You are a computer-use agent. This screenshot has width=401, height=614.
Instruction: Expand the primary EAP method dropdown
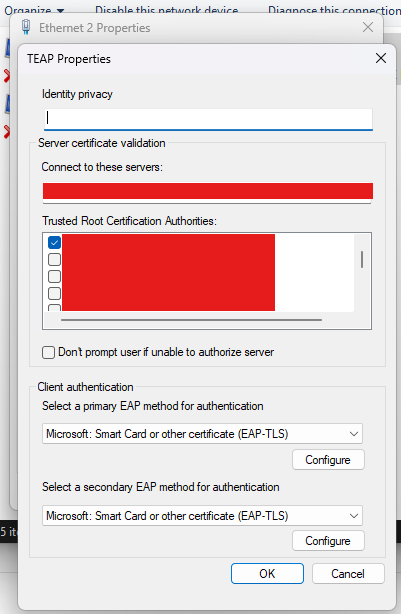(x=202, y=434)
